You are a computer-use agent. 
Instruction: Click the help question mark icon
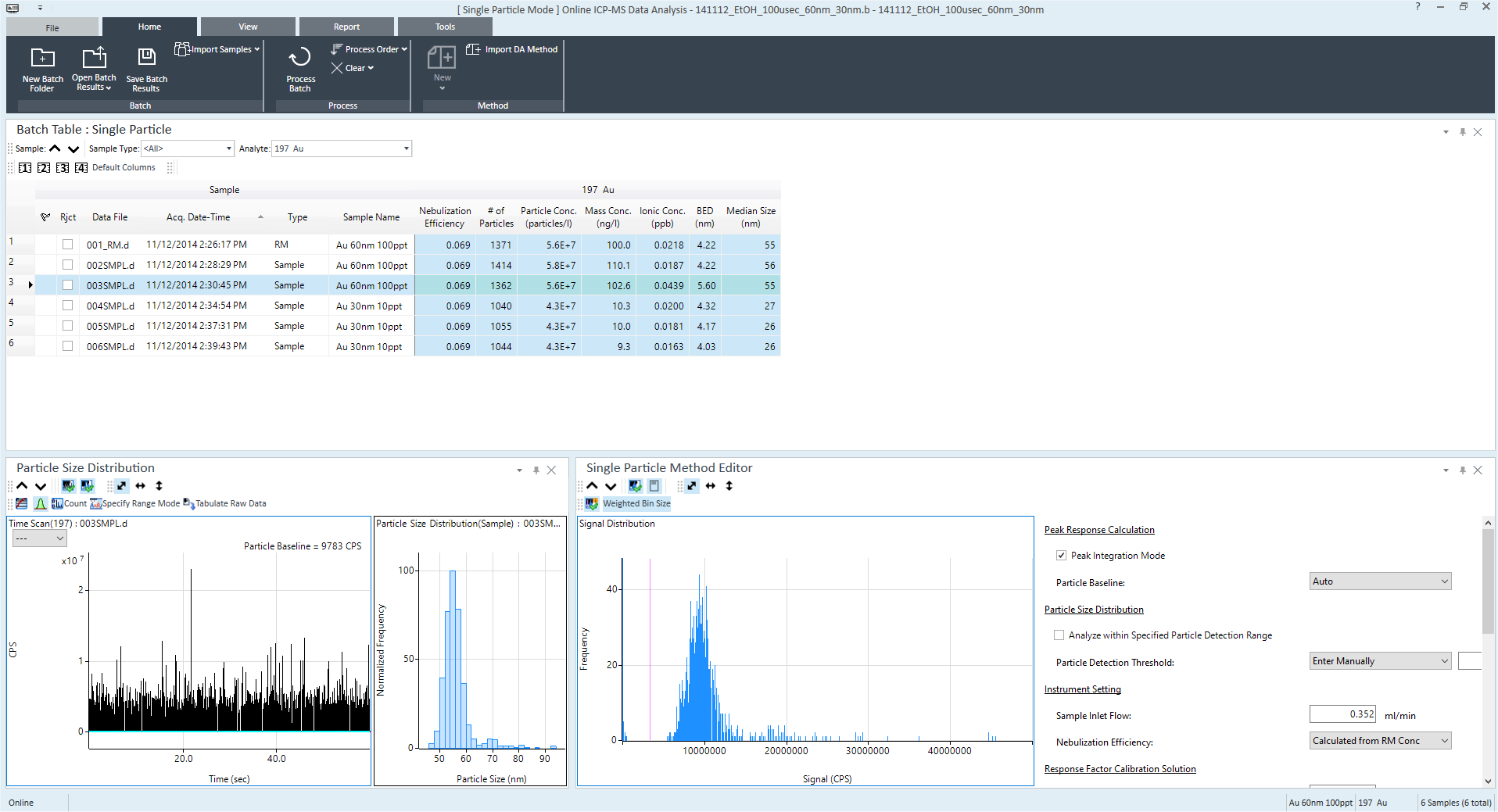tap(1417, 7)
